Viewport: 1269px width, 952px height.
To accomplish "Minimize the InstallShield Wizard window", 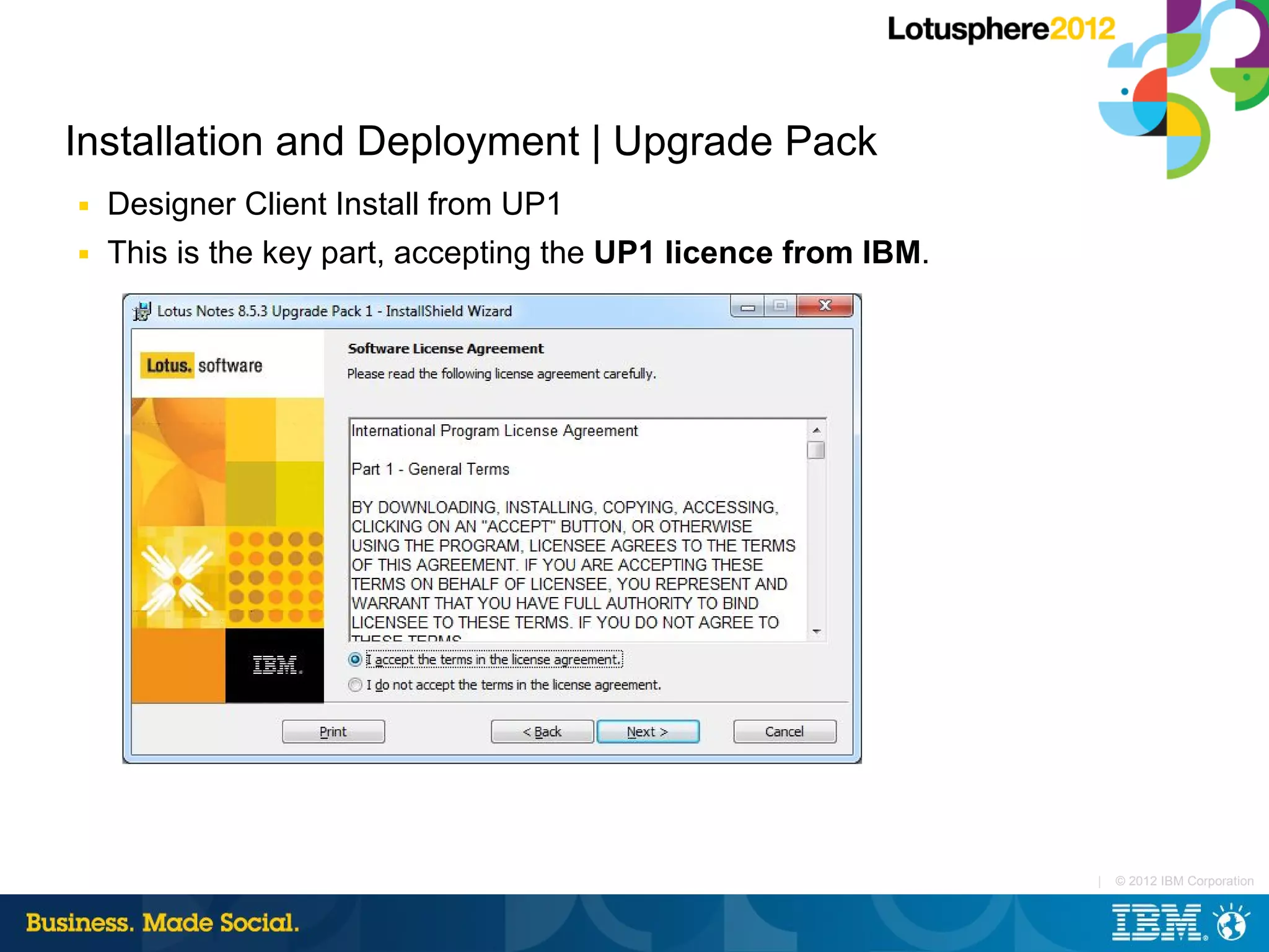I will click(x=748, y=307).
